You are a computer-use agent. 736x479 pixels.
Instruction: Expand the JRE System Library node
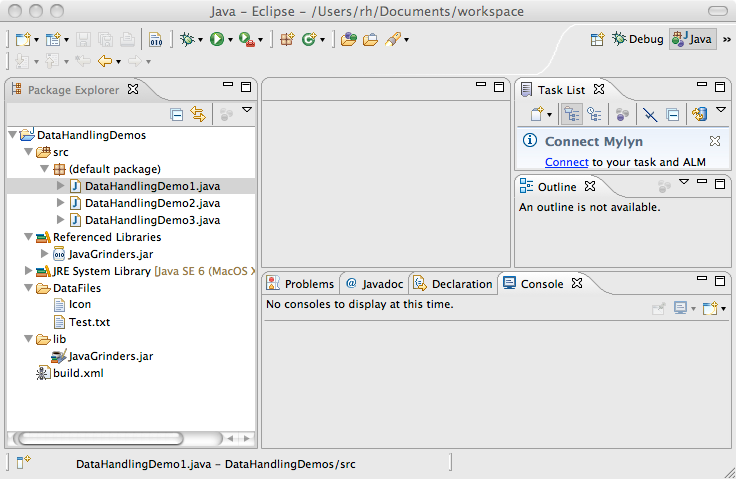(x=28, y=270)
